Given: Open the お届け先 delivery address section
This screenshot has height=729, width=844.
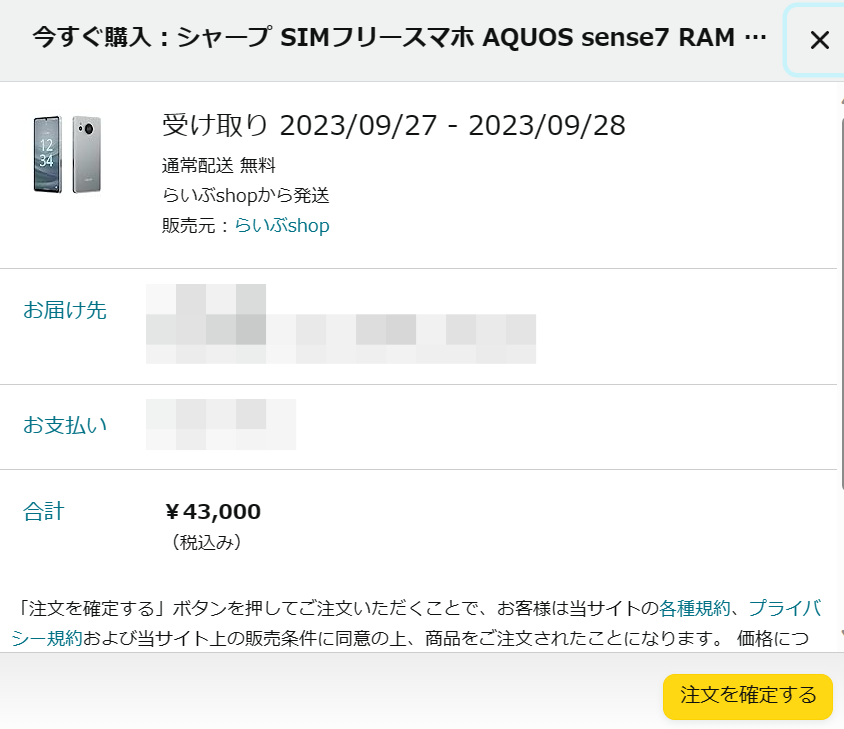Looking at the screenshot, I should click(65, 310).
